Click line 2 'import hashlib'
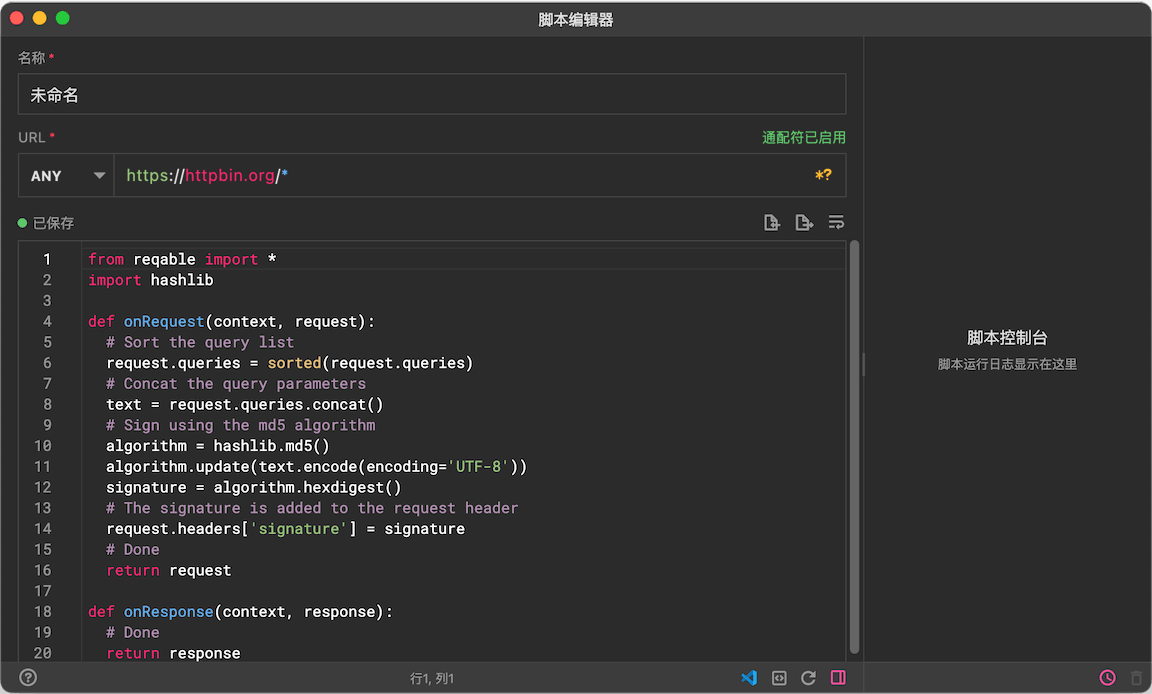 click(x=151, y=280)
